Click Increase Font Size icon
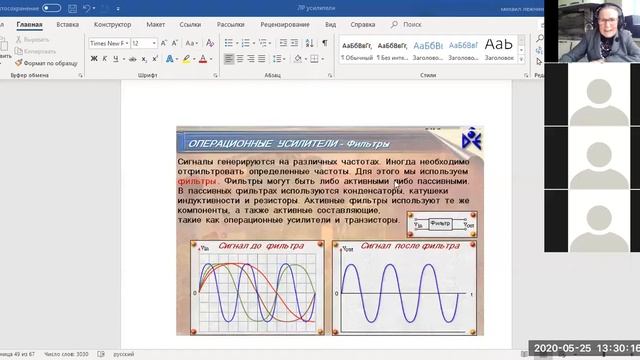The width and height of the screenshot is (640, 360). coord(164,43)
